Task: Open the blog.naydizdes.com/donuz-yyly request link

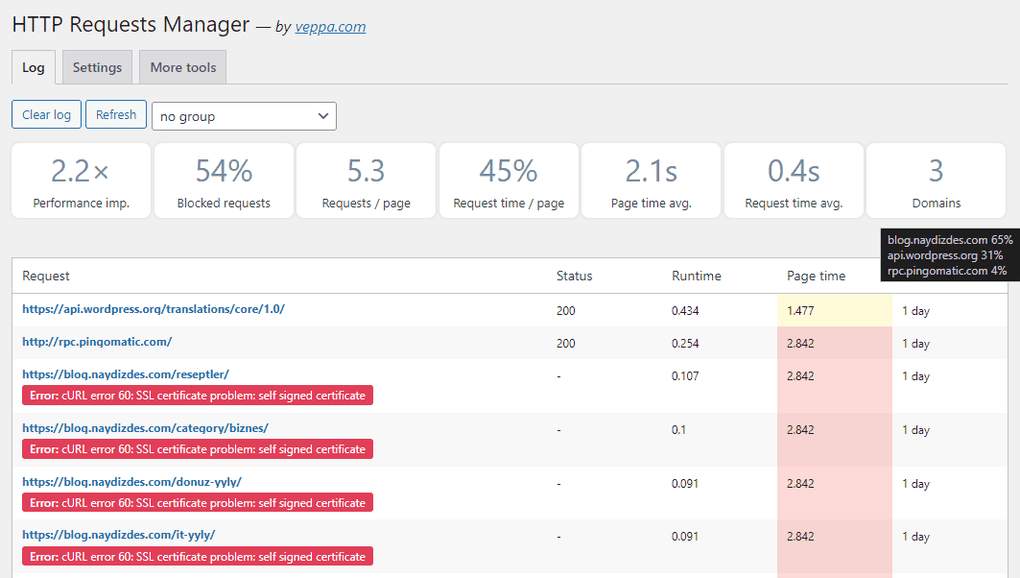Action: [x=131, y=482]
